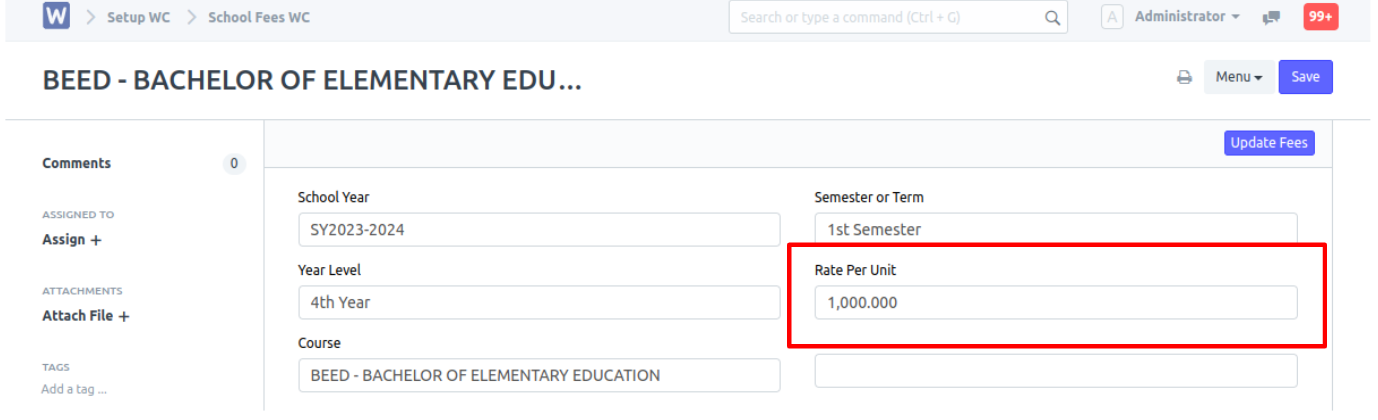Open the Semester or Term field
The image size is (1378, 420).
[x=1056, y=229]
